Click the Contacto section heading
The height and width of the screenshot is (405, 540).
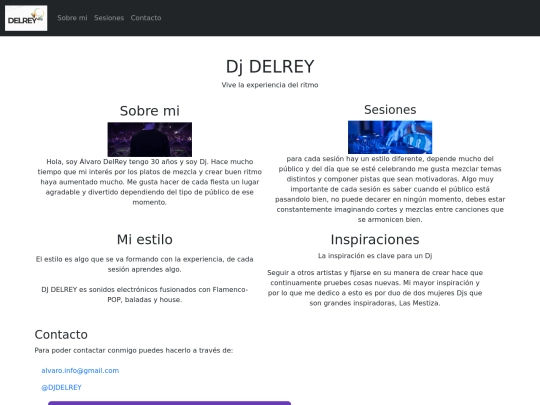(61, 334)
